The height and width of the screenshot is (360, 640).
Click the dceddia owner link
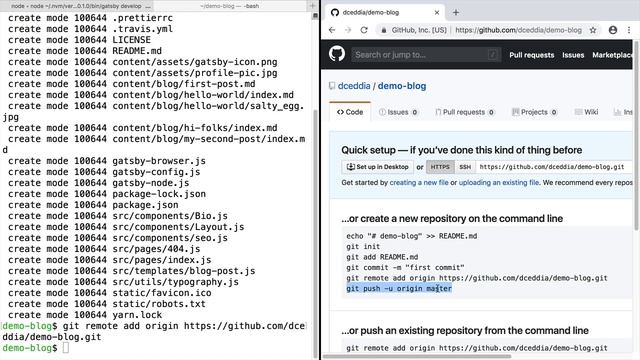point(354,86)
